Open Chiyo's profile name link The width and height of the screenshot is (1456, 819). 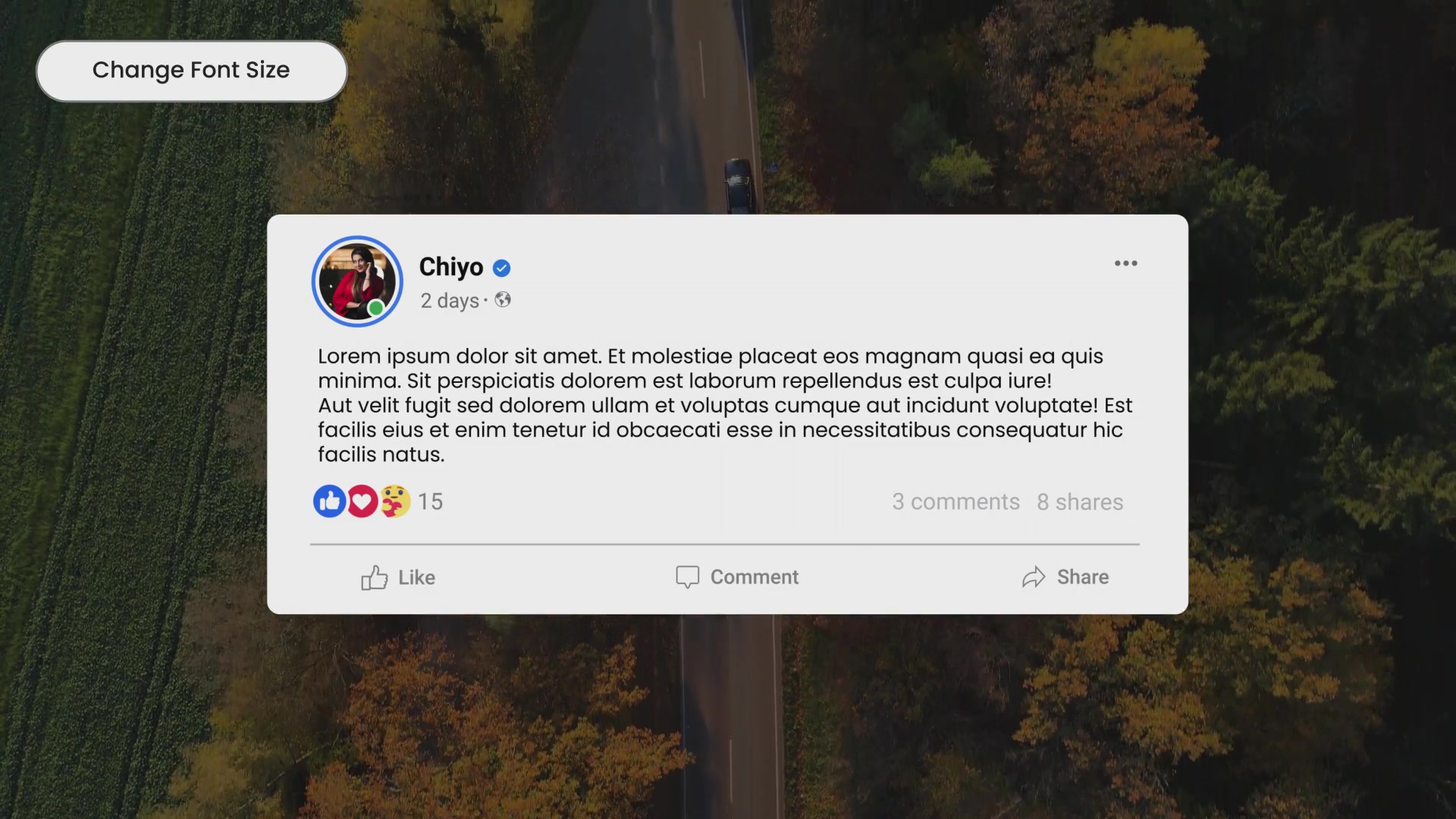[451, 267]
